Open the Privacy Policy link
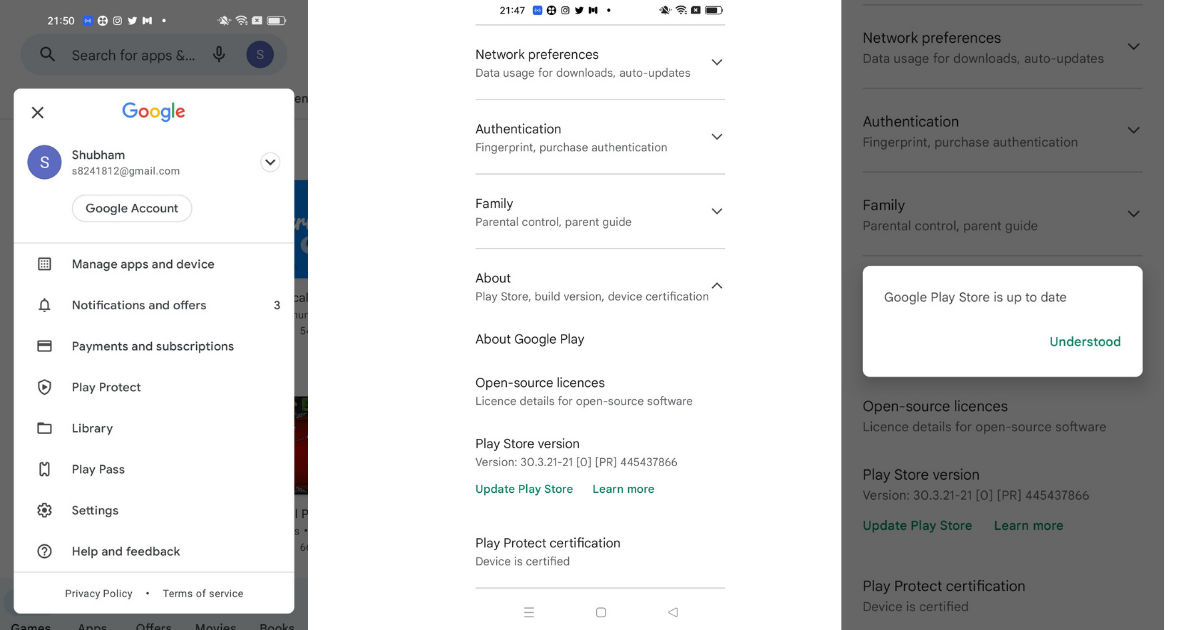The width and height of the screenshot is (1200, 630). click(99, 593)
